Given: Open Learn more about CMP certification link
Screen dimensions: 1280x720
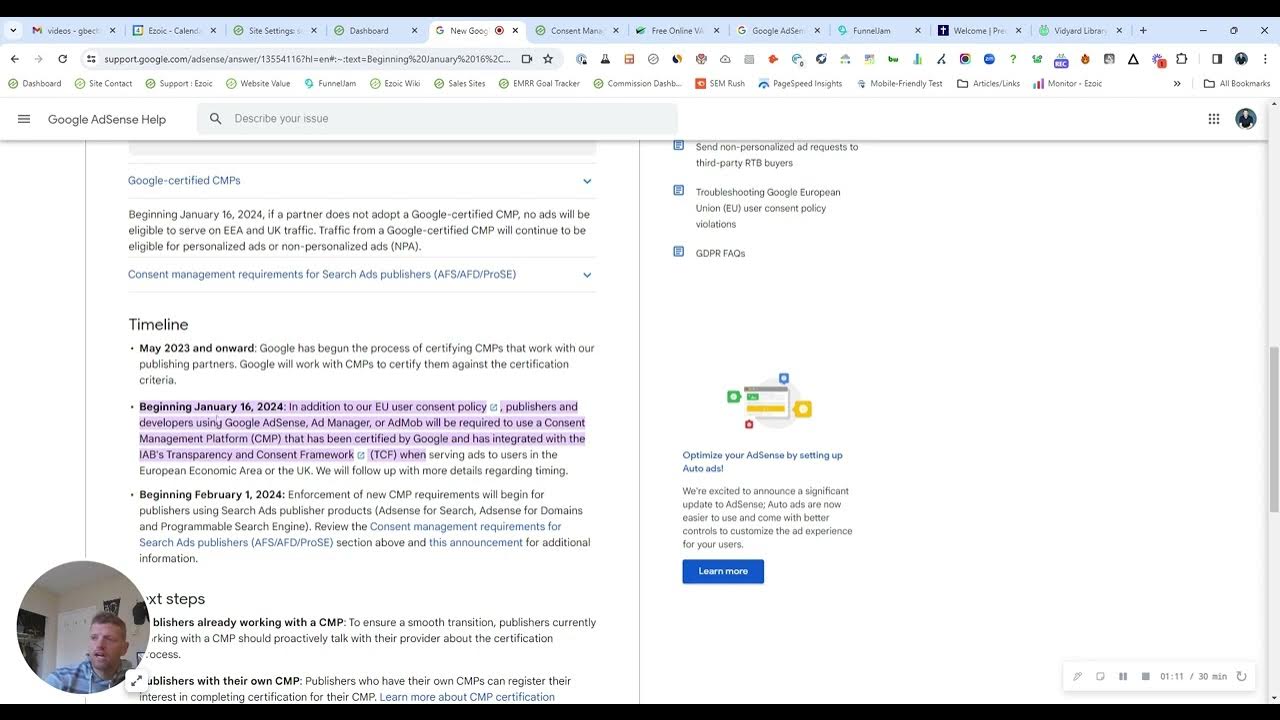Looking at the screenshot, I should (x=467, y=697).
